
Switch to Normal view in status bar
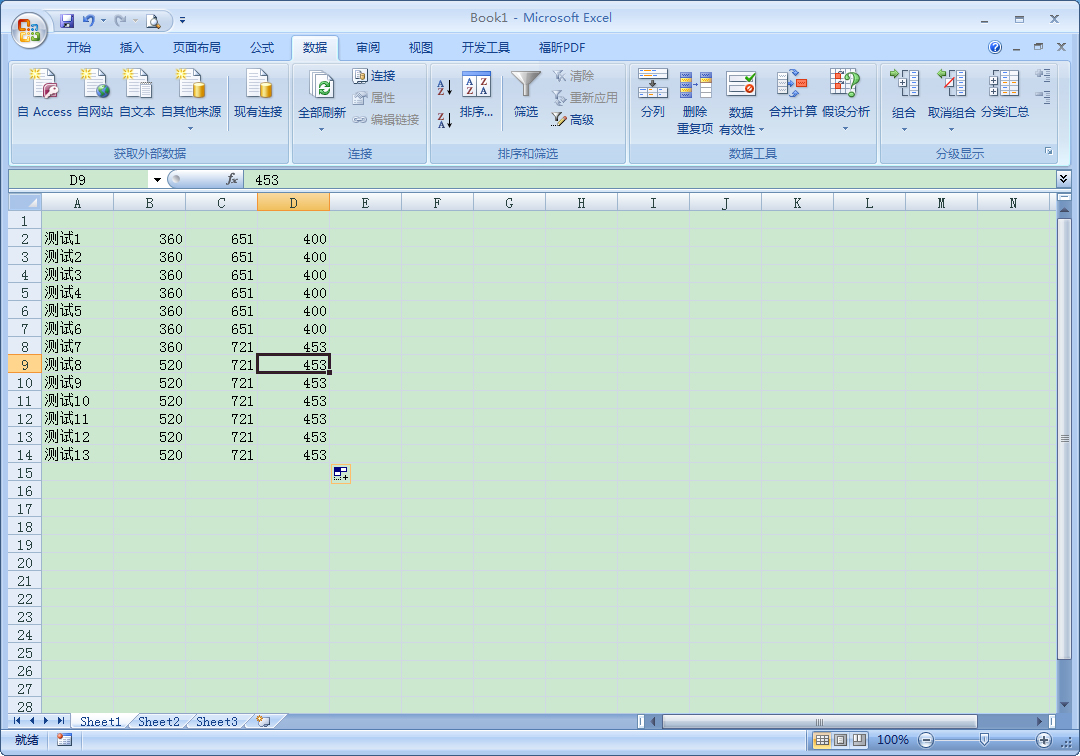(822, 740)
